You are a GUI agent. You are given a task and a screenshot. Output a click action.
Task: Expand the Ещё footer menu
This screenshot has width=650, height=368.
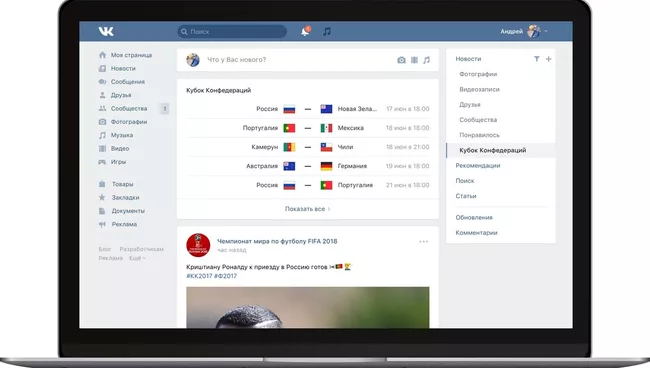pos(137,258)
